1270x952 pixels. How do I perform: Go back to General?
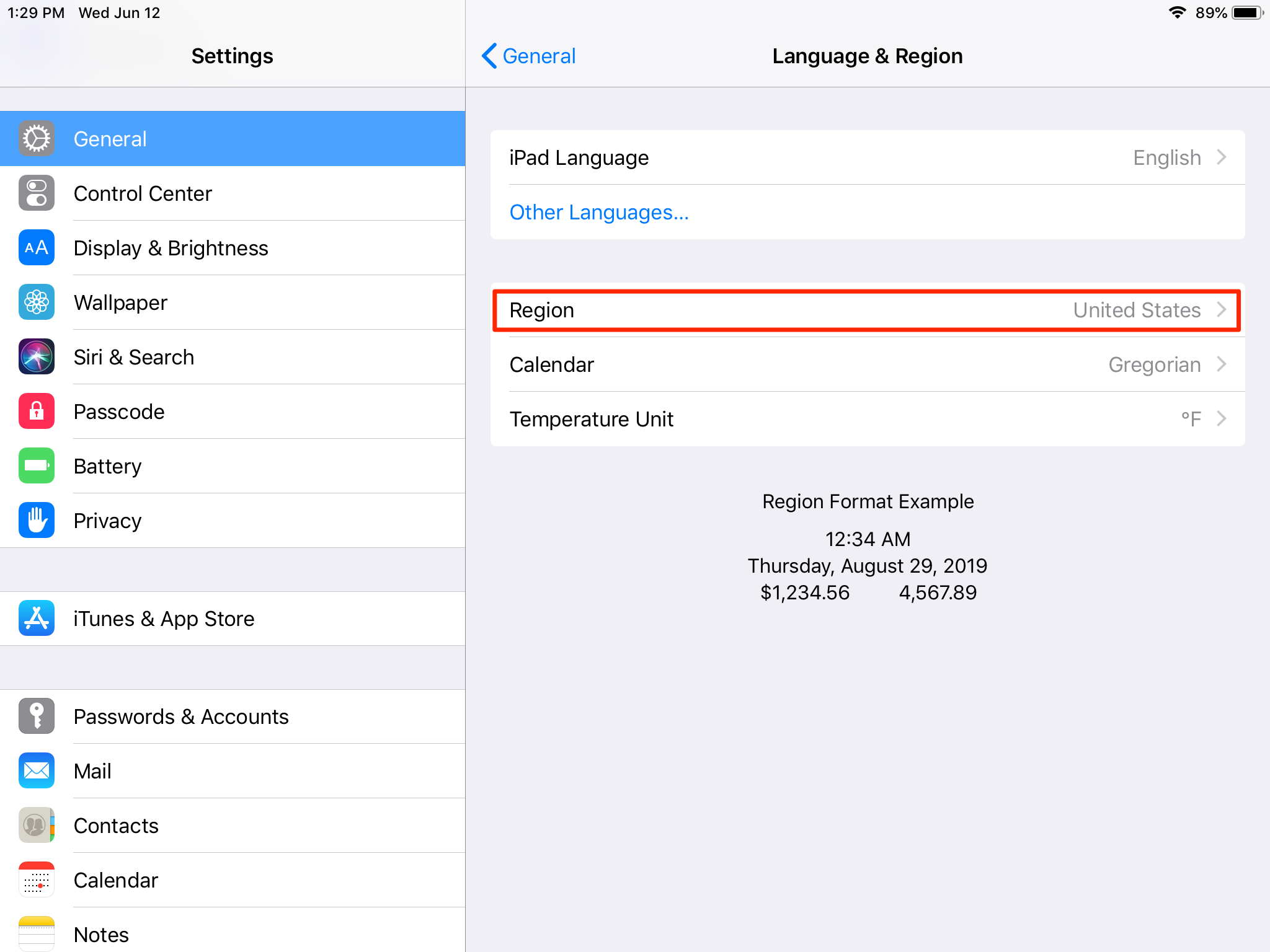[528, 56]
